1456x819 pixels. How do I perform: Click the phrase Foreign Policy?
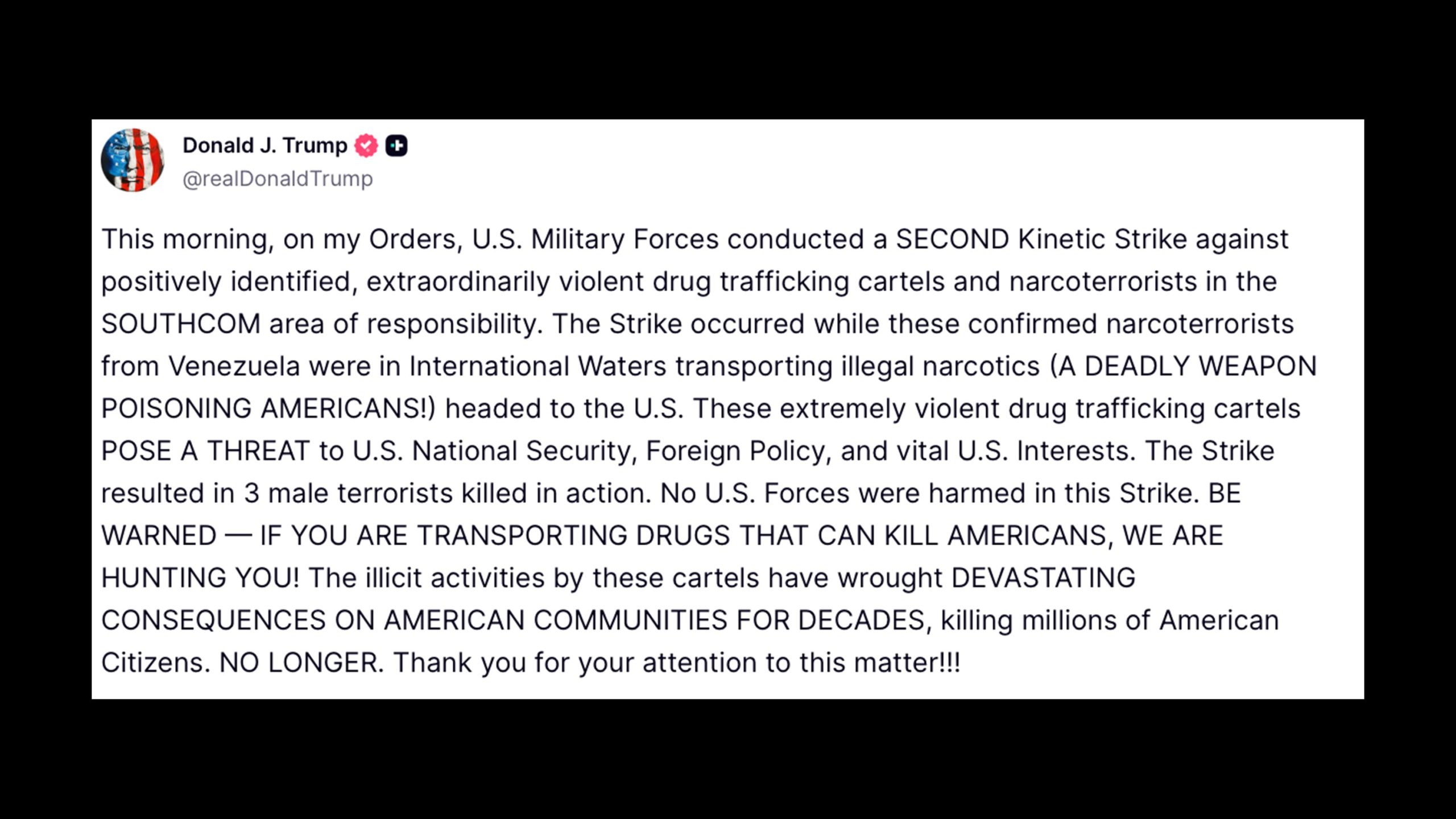tap(735, 451)
